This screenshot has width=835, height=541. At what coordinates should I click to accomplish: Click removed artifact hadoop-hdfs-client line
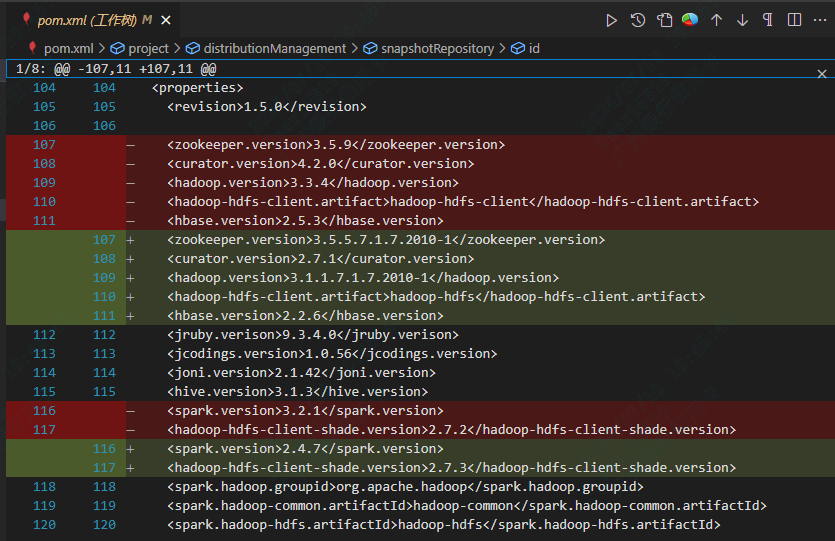pyautogui.click(x=463, y=202)
